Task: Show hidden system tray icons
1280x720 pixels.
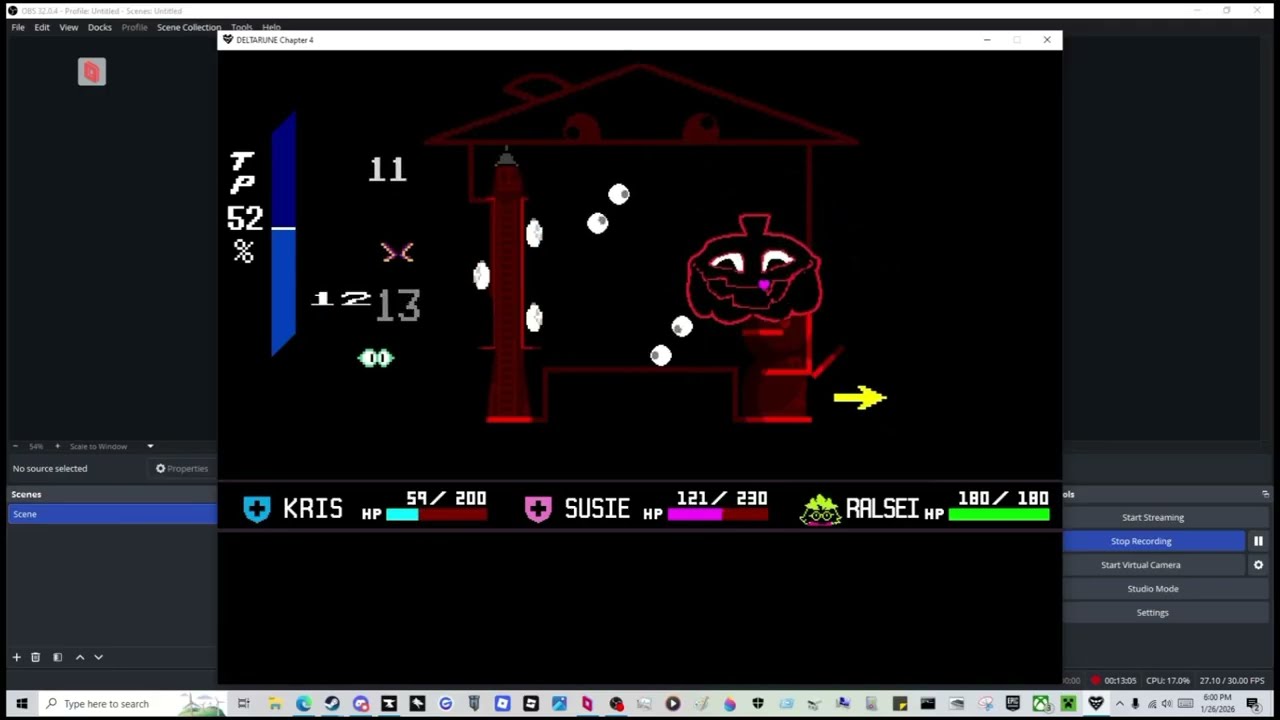Action: 1120,704
